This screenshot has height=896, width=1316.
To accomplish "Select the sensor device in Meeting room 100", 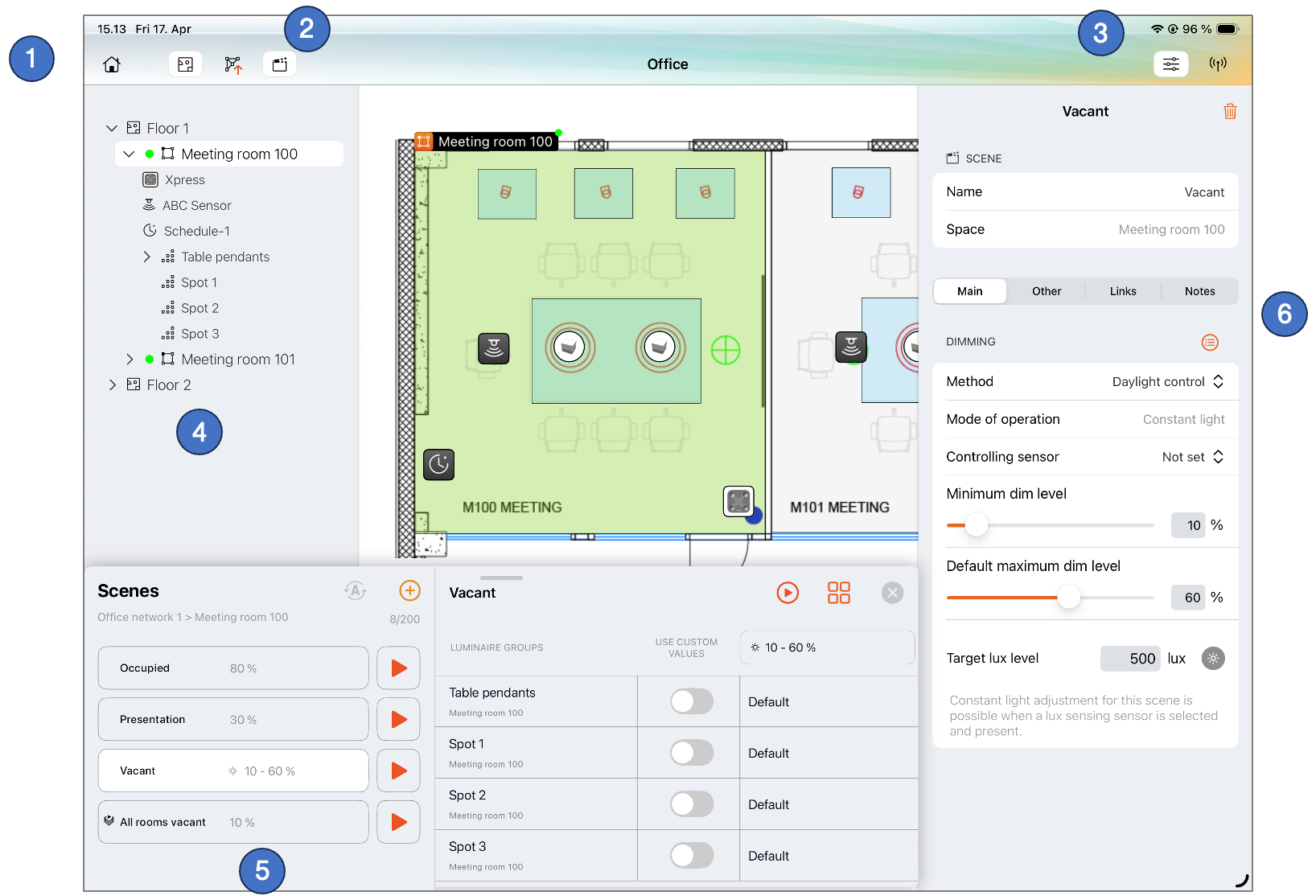I will [x=494, y=348].
